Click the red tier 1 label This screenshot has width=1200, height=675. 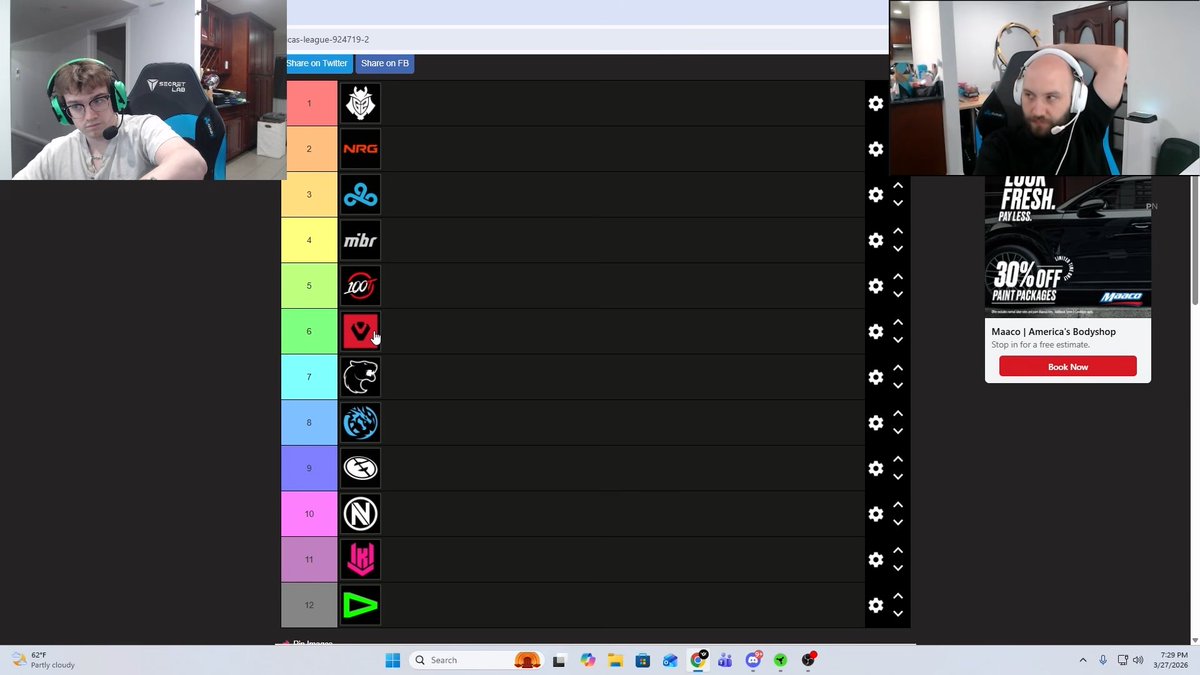coord(311,103)
